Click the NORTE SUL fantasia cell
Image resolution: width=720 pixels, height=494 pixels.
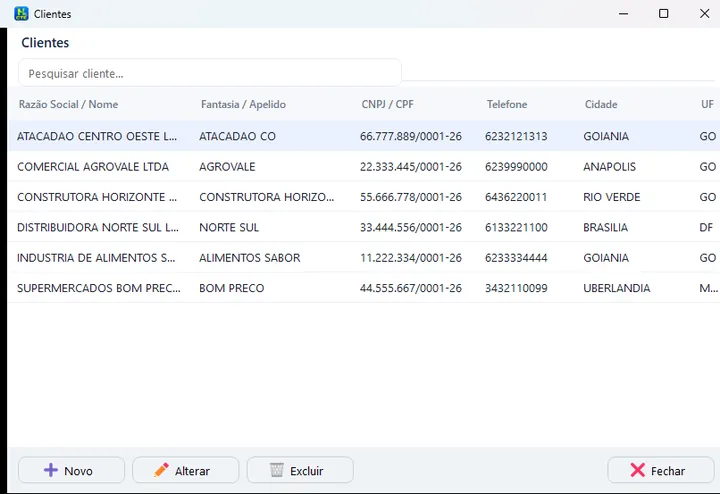pos(229,227)
